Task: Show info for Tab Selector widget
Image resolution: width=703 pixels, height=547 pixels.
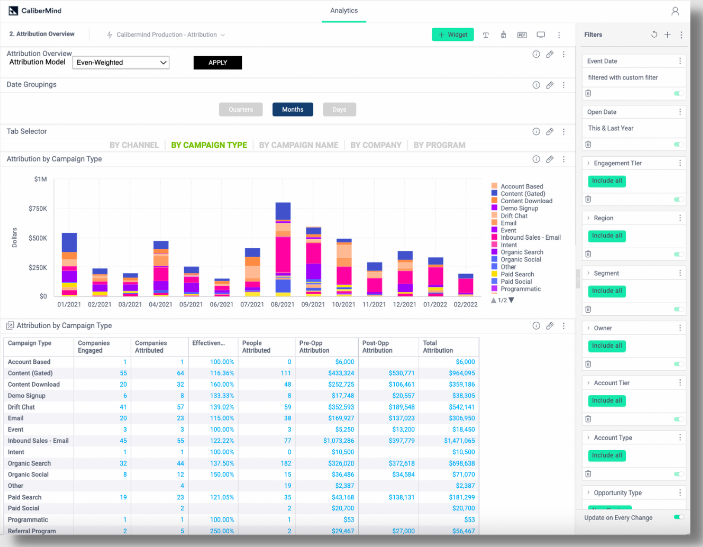Action: pyautogui.click(x=536, y=132)
